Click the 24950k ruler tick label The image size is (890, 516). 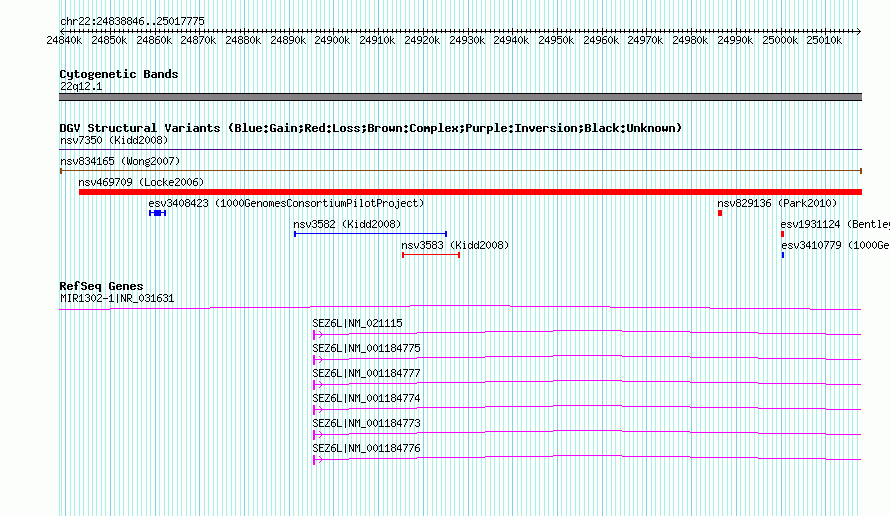coord(556,40)
